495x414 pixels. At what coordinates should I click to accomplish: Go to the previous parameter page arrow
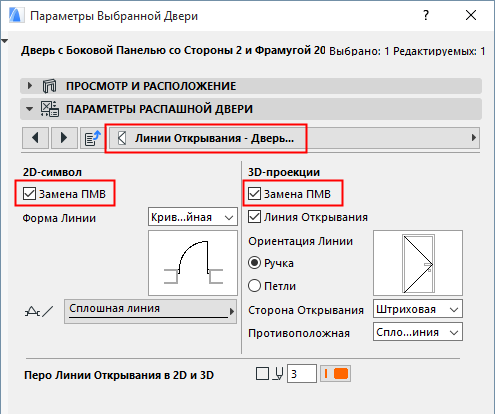click(35, 138)
